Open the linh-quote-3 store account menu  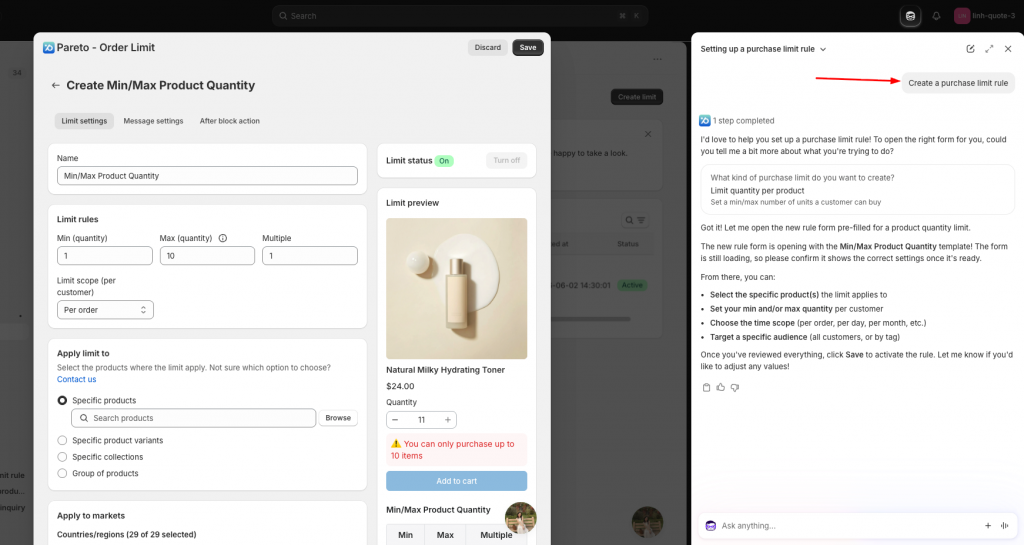coord(984,16)
